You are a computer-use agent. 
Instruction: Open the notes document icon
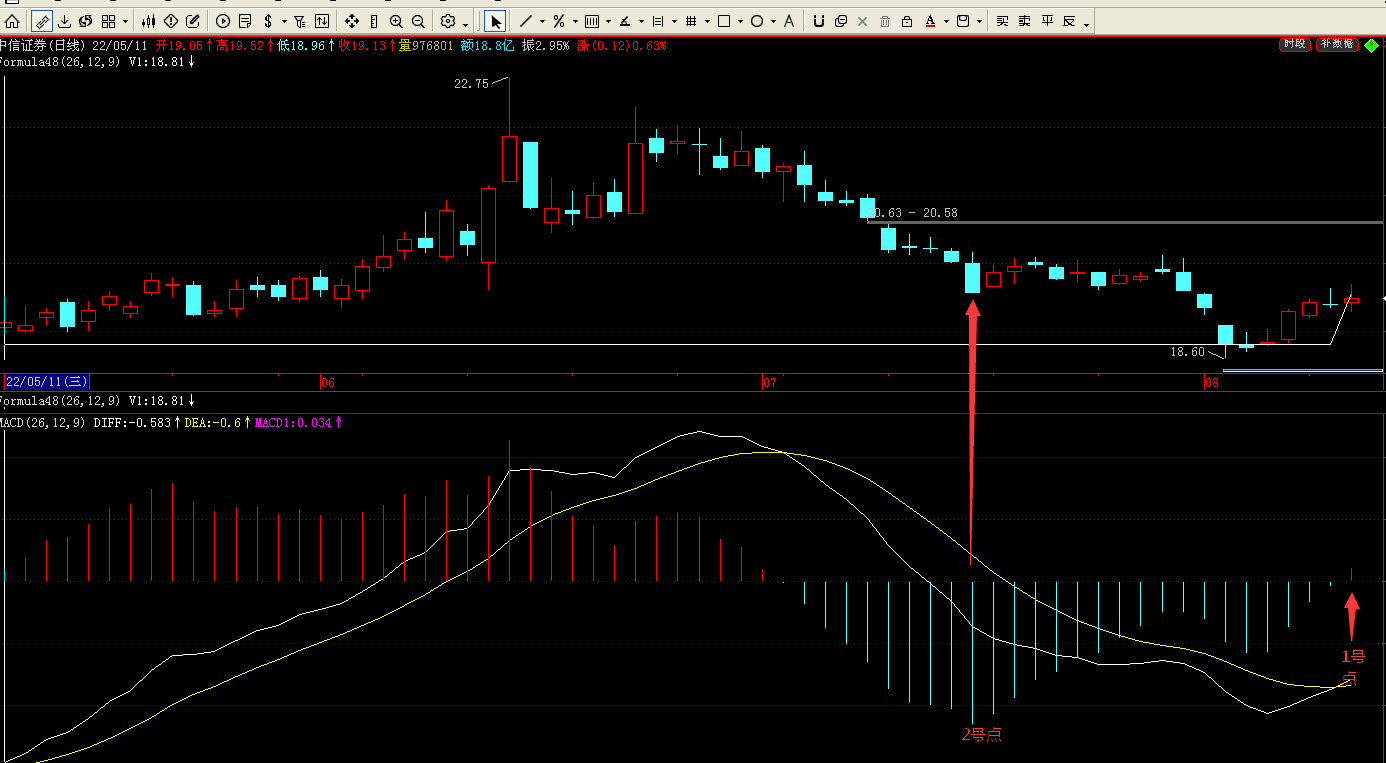click(x=245, y=21)
